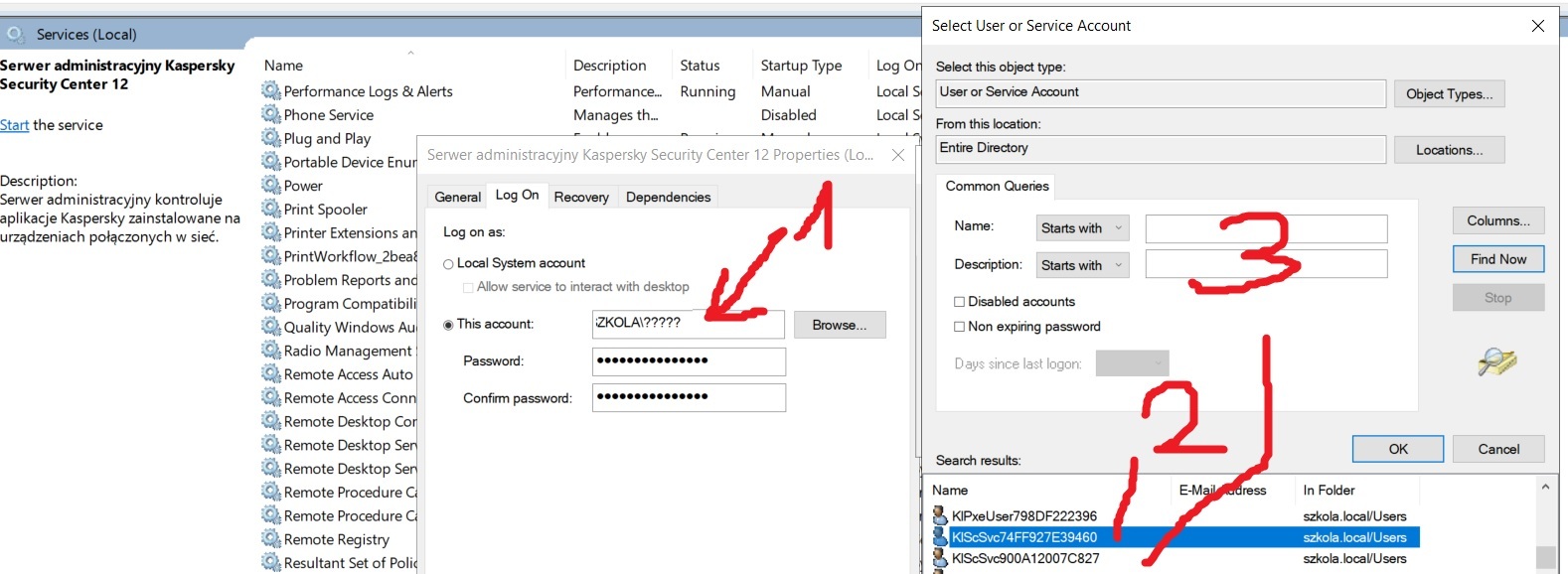The height and width of the screenshot is (574, 1568).
Task: Click the Performance Logs & Alerts service icon
Action: click(270, 90)
